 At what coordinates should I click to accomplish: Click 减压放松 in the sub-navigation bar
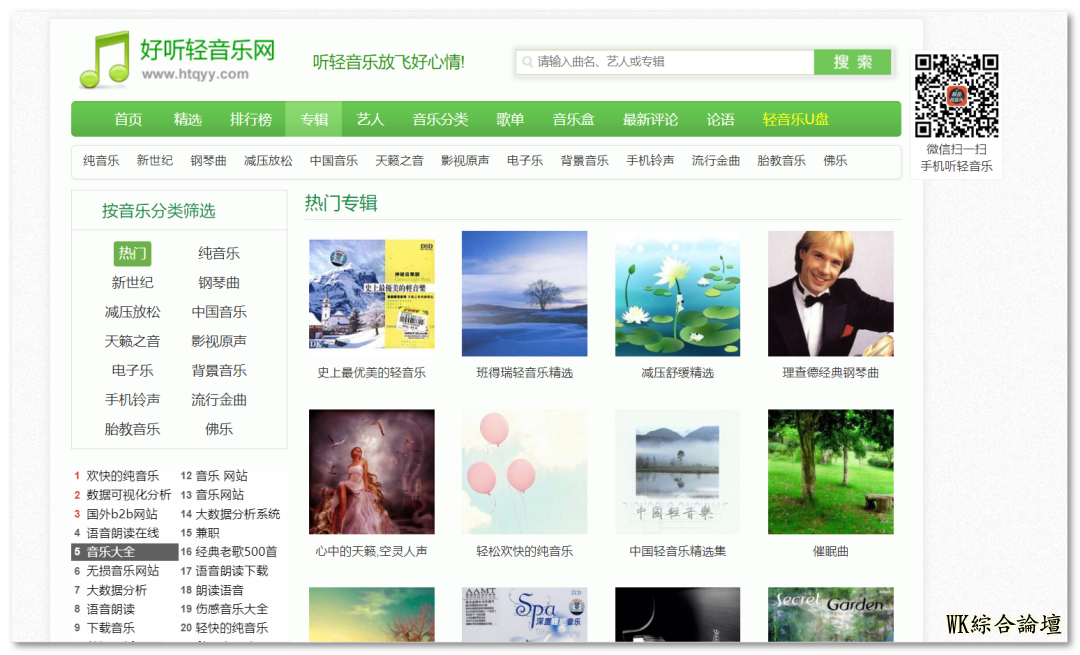[x=268, y=160]
